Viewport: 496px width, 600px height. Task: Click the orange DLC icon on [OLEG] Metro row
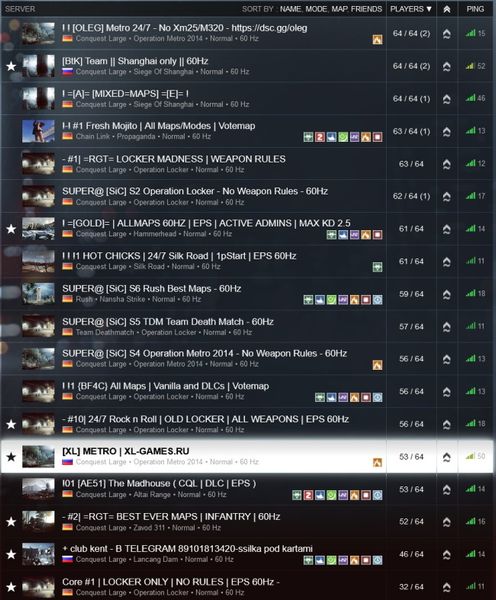click(x=377, y=39)
